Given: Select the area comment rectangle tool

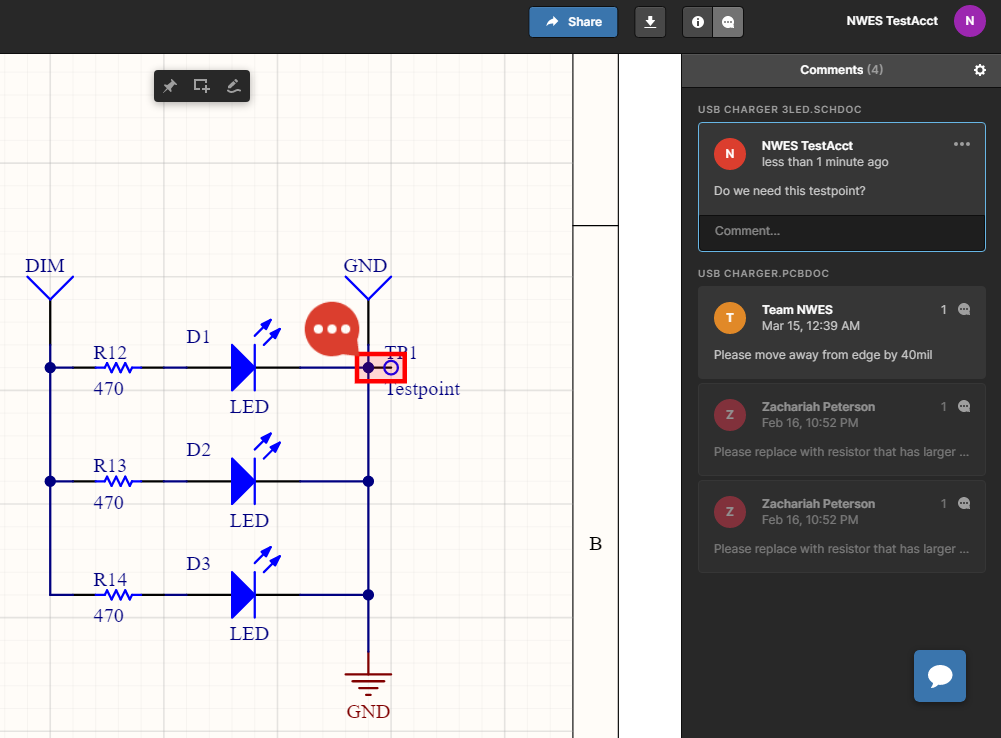Looking at the screenshot, I should pyautogui.click(x=202, y=86).
